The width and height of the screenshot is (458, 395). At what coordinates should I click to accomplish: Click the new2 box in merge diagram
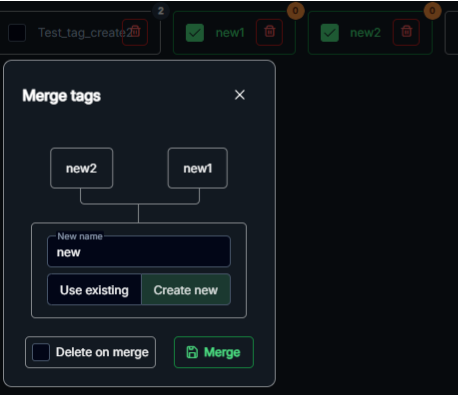pyautogui.click(x=81, y=168)
